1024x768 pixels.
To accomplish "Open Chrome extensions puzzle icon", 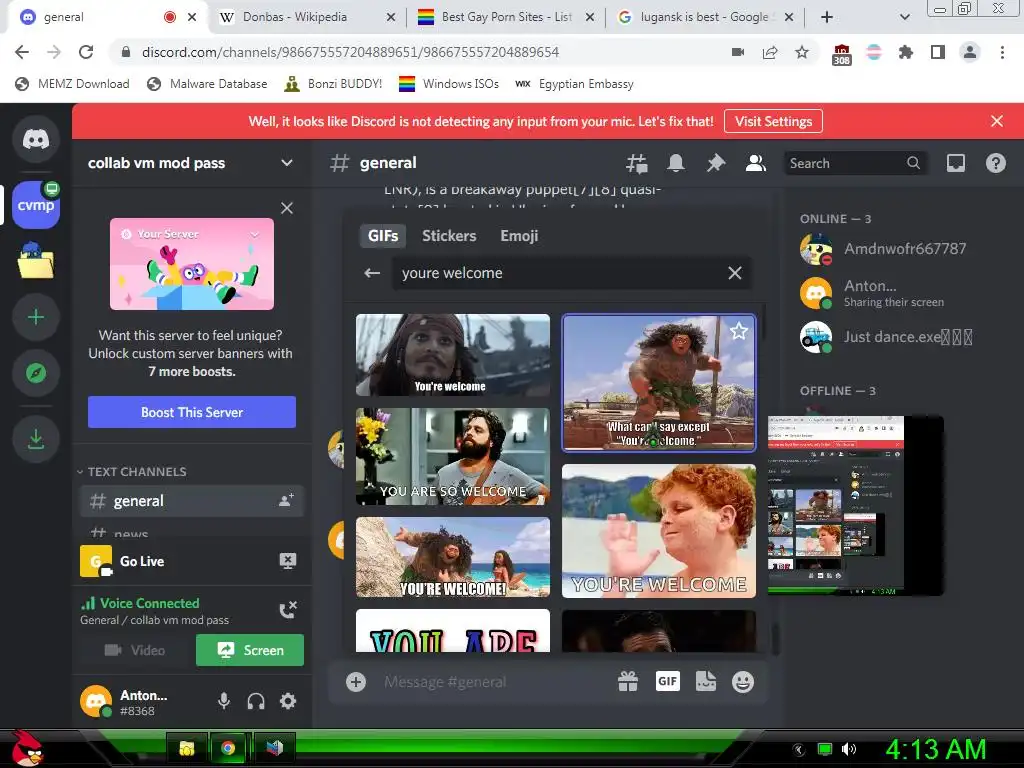I will click(x=906, y=52).
